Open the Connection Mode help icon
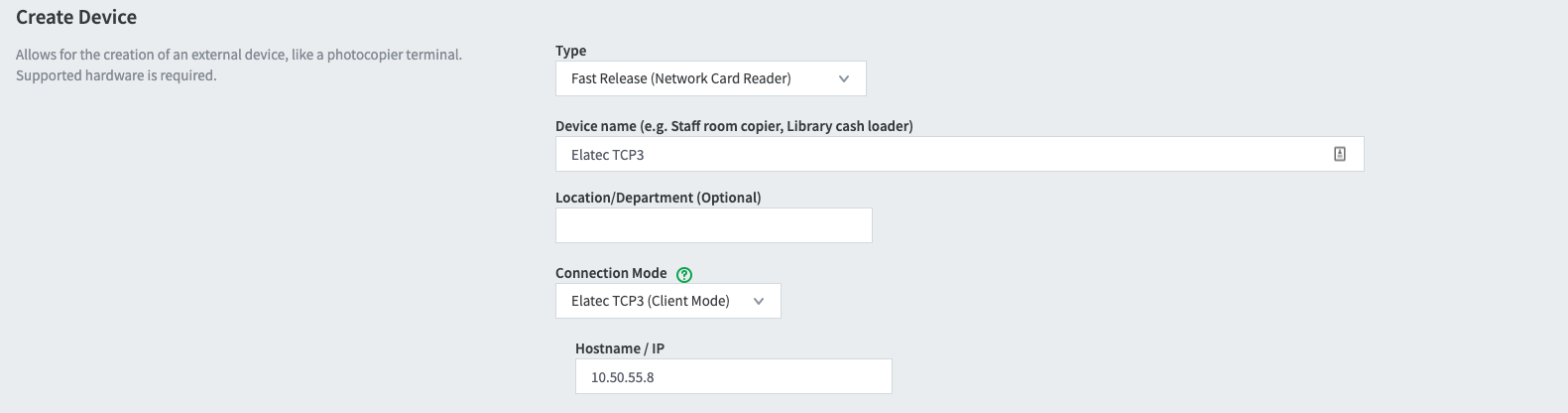The width and height of the screenshot is (1568, 413). pyautogui.click(x=684, y=275)
